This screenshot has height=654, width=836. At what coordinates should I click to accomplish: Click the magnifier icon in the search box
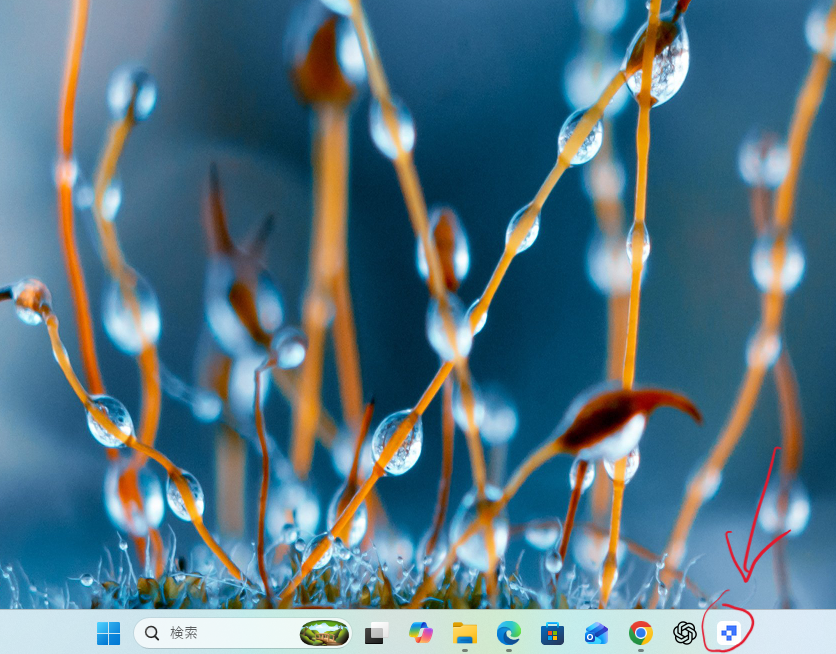tap(152, 633)
